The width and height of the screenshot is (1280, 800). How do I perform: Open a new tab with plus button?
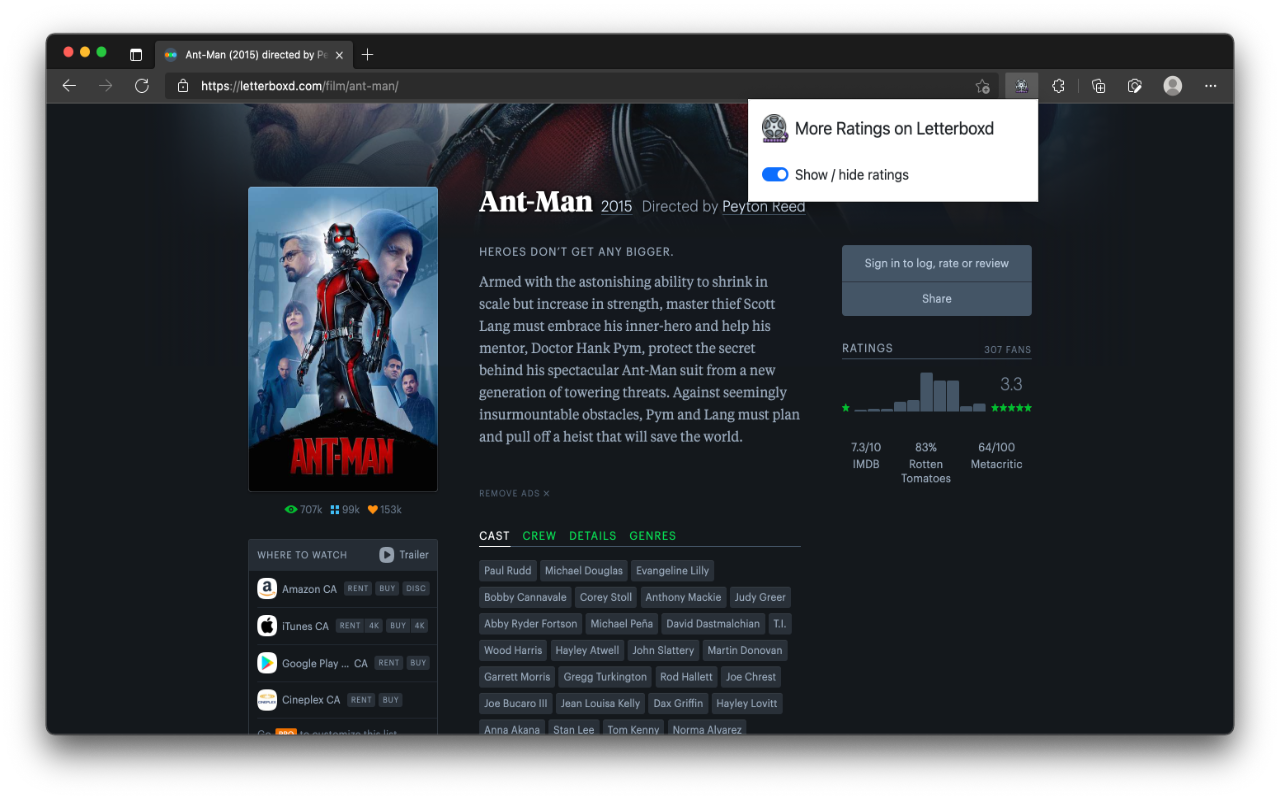pyautogui.click(x=367, y=54)
